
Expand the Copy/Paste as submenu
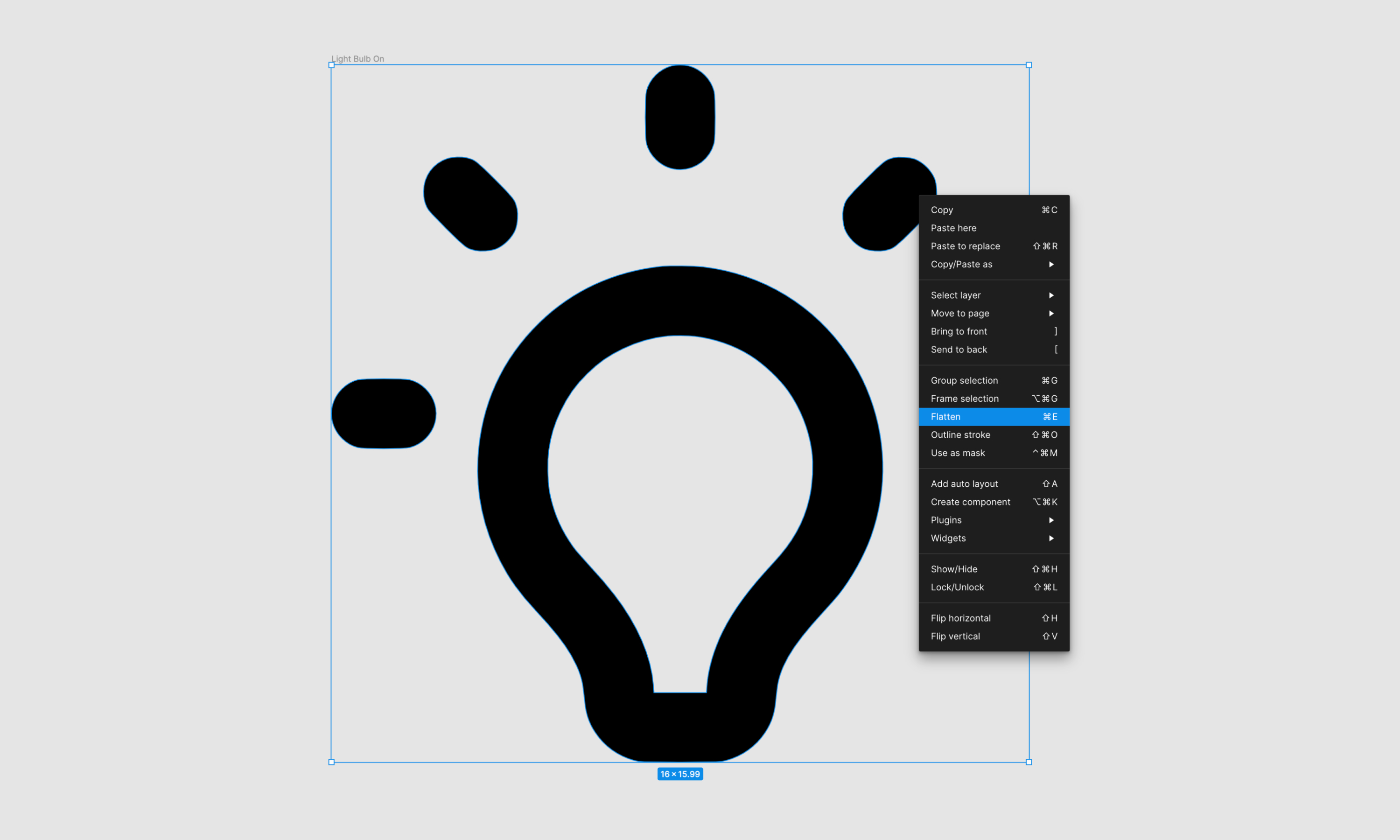[x=994, y=264]
